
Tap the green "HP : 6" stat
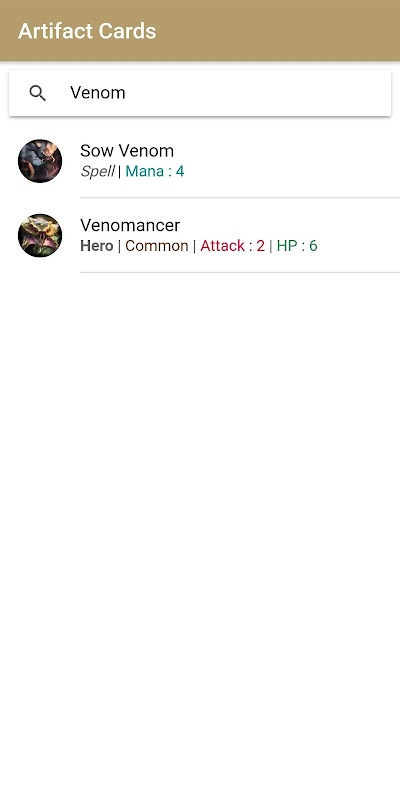(x=297, y=246)
